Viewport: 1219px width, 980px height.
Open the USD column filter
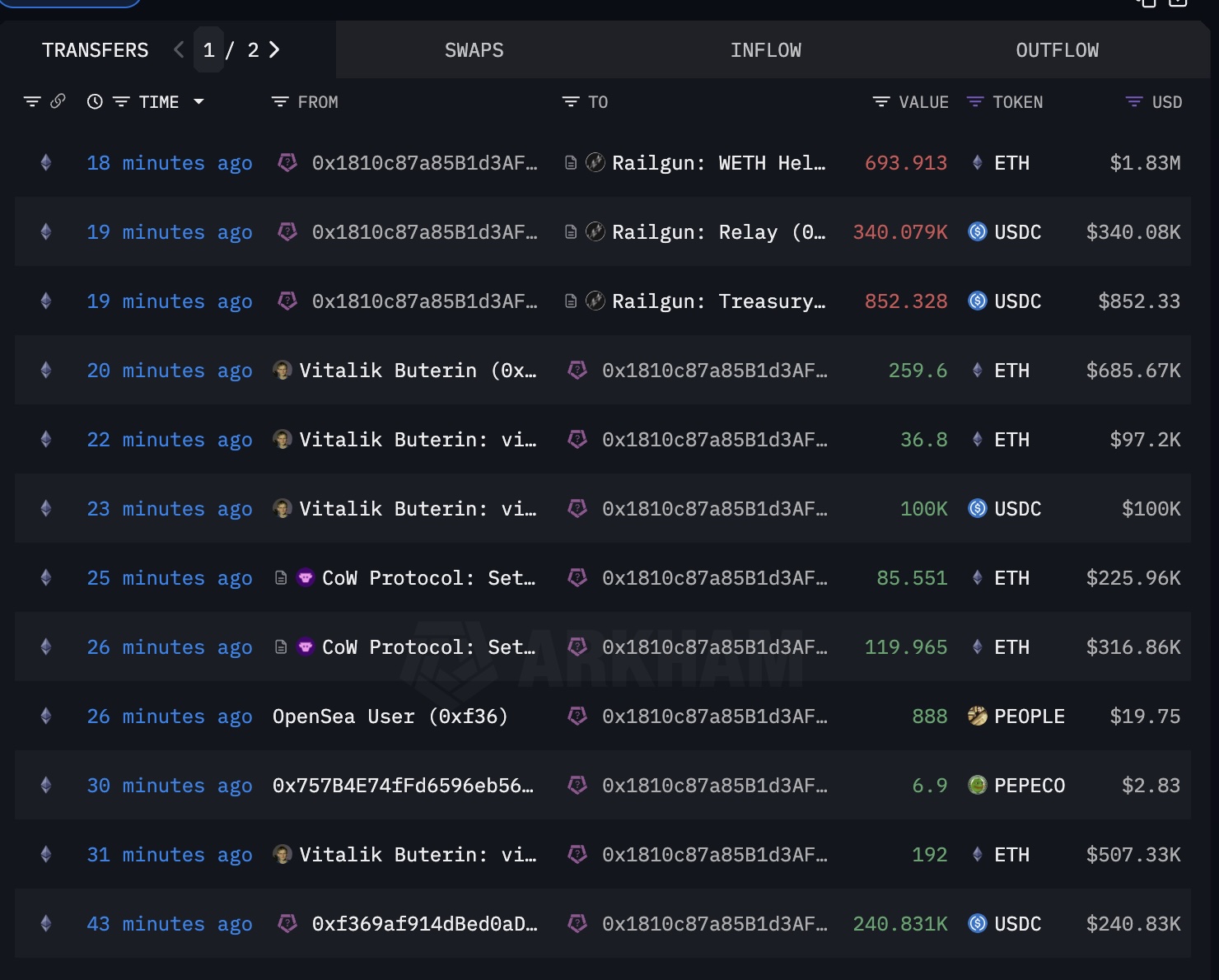pyautogui.click(x=1134, y=102)
